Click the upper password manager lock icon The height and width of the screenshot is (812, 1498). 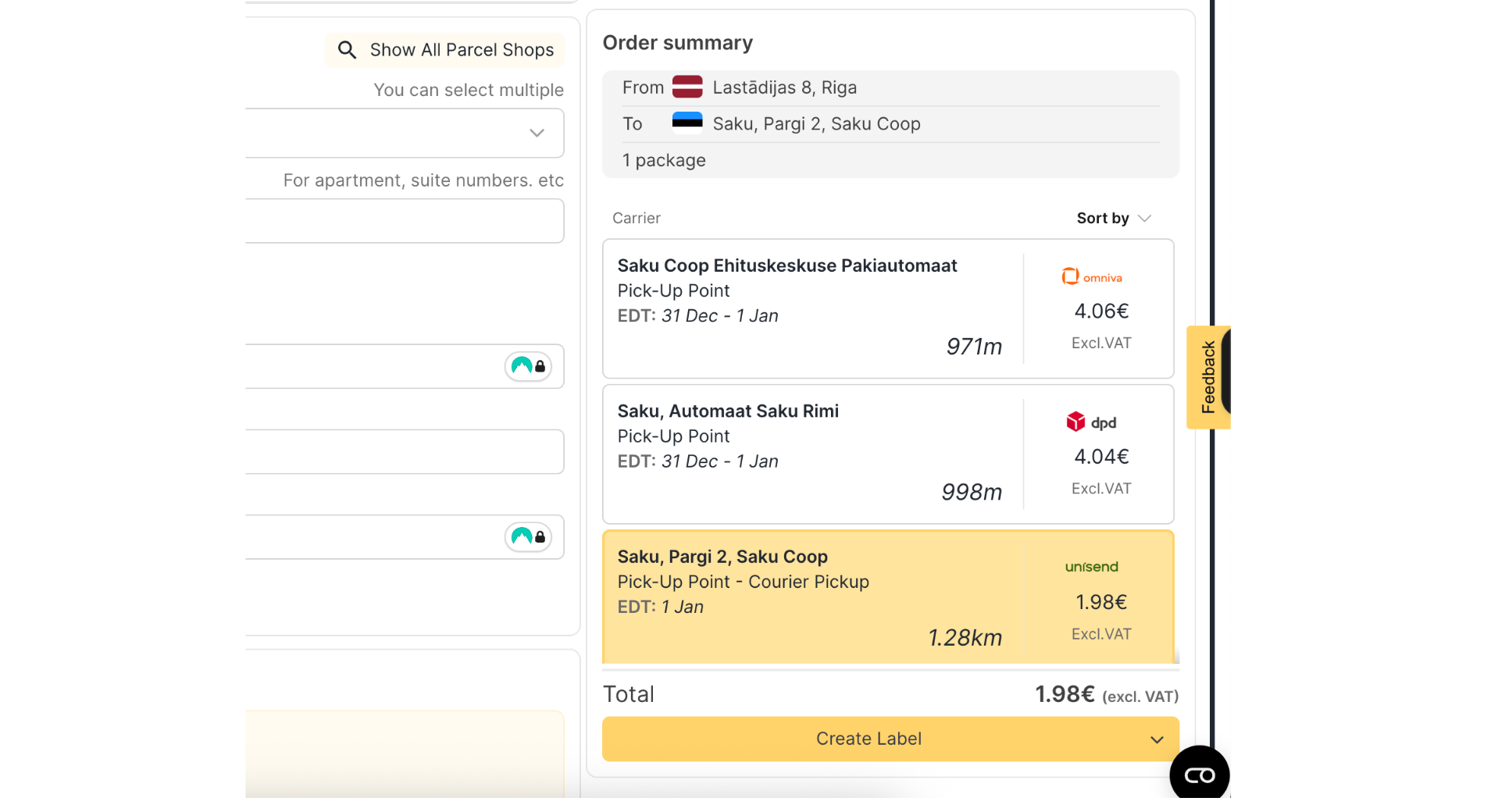529,366
